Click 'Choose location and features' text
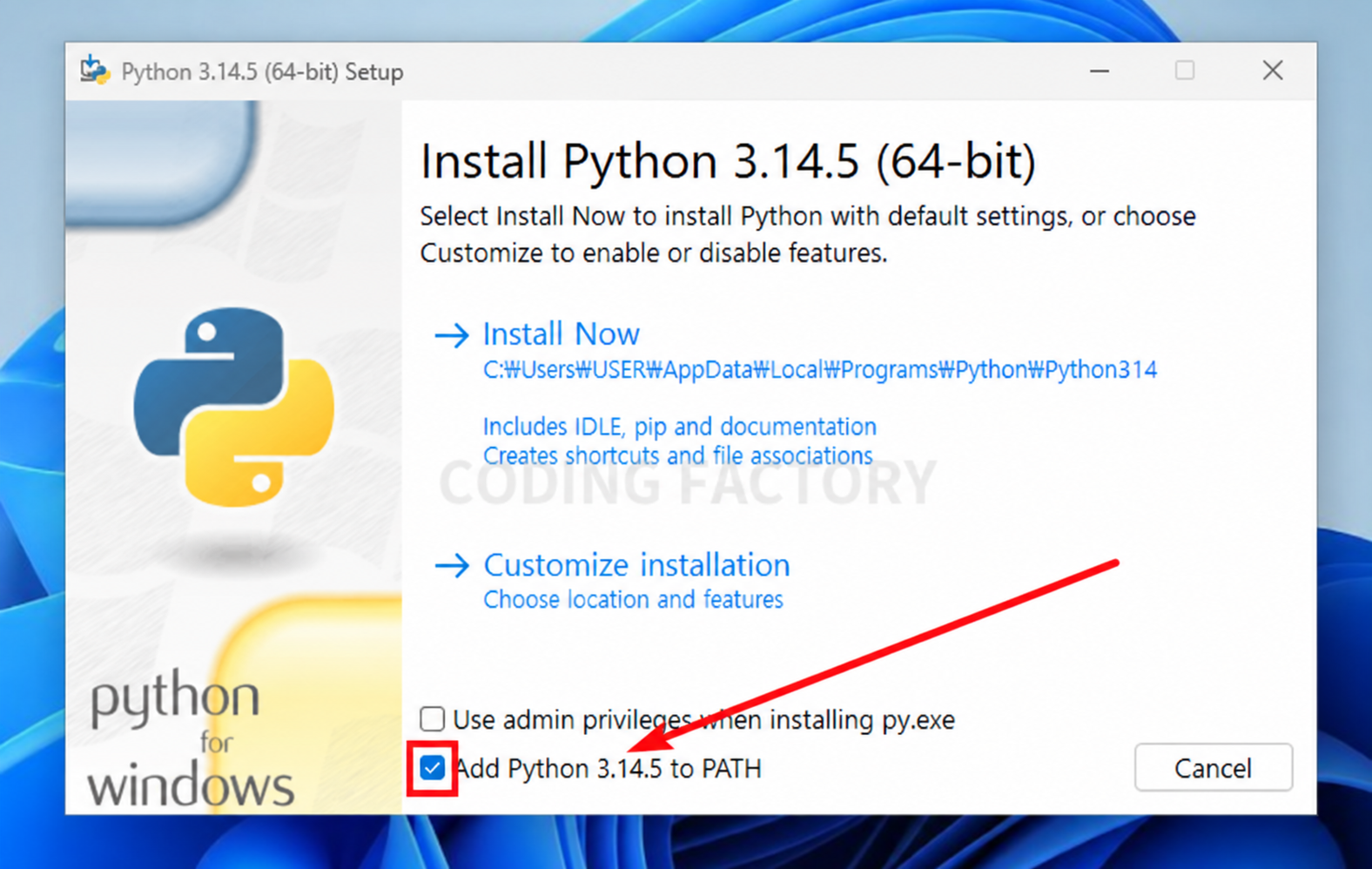This screenshot has height=869, width=1372. point(633,600)
